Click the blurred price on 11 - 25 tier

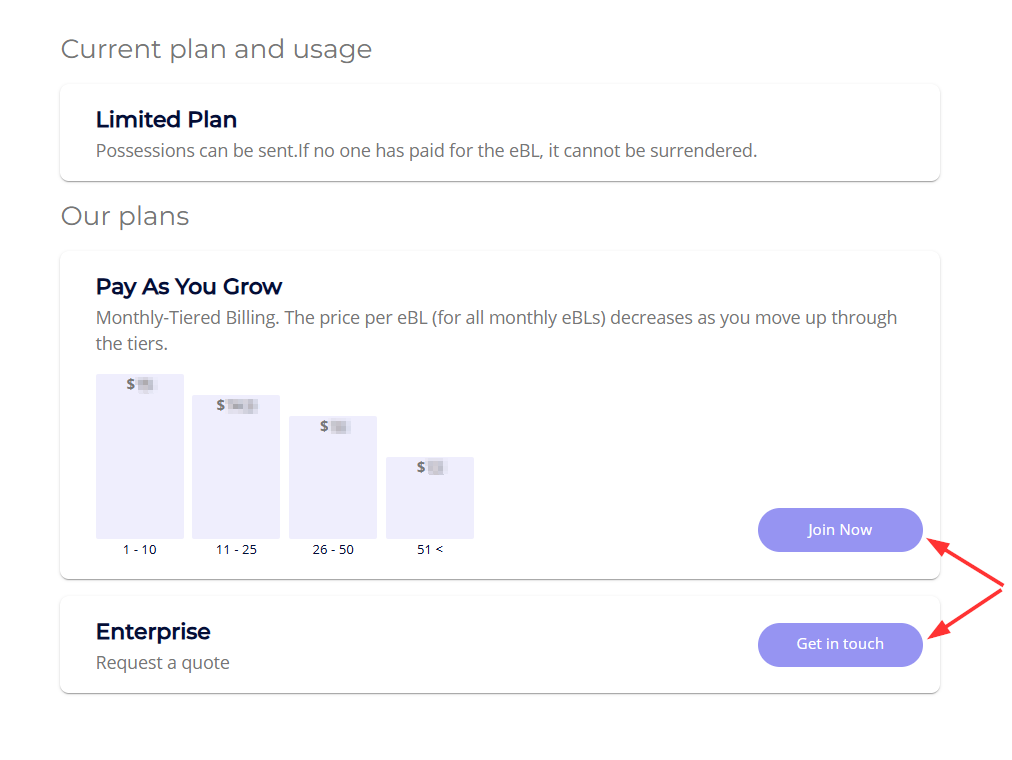tap(238, 405)
